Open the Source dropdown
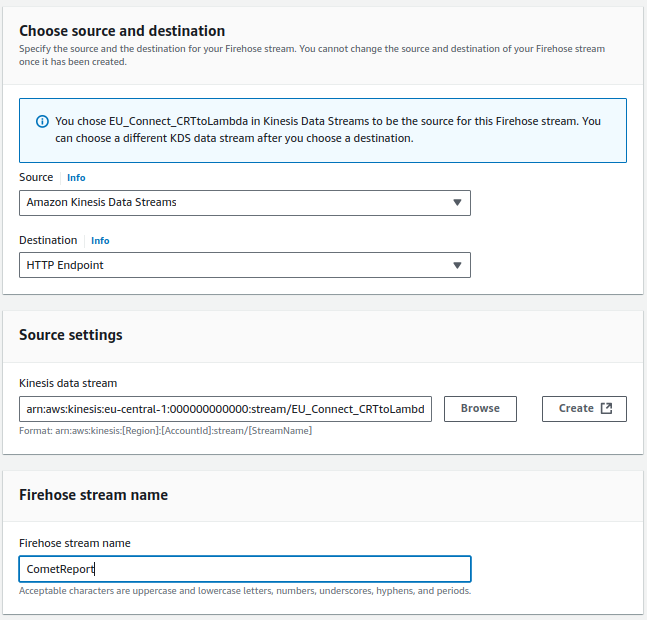 tap(245, 203)
